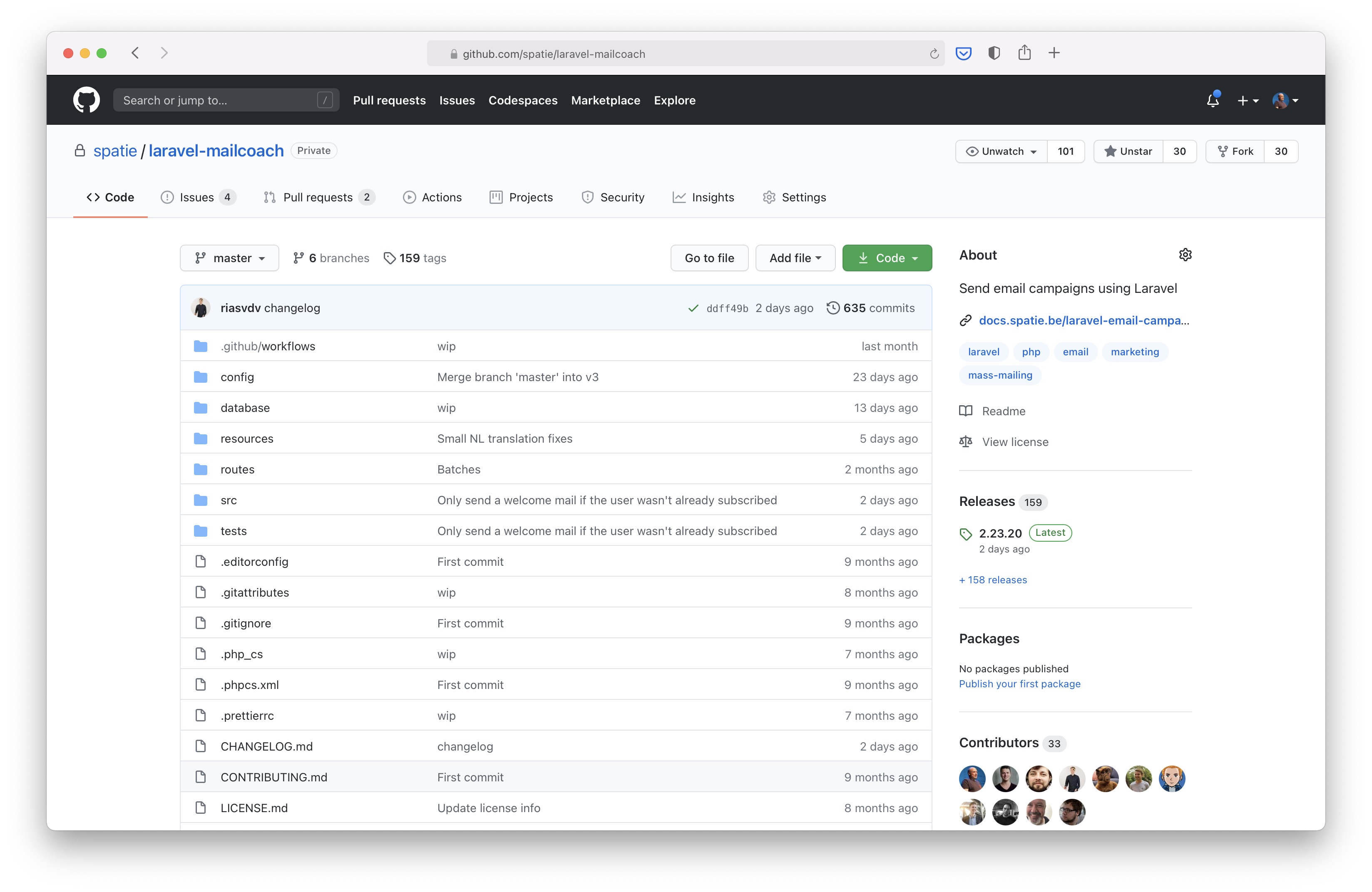The width and height of the screenshot is (1372, 892).
Task: Open a new browser tab with plus icon
Action: (x=1054, y=53)
